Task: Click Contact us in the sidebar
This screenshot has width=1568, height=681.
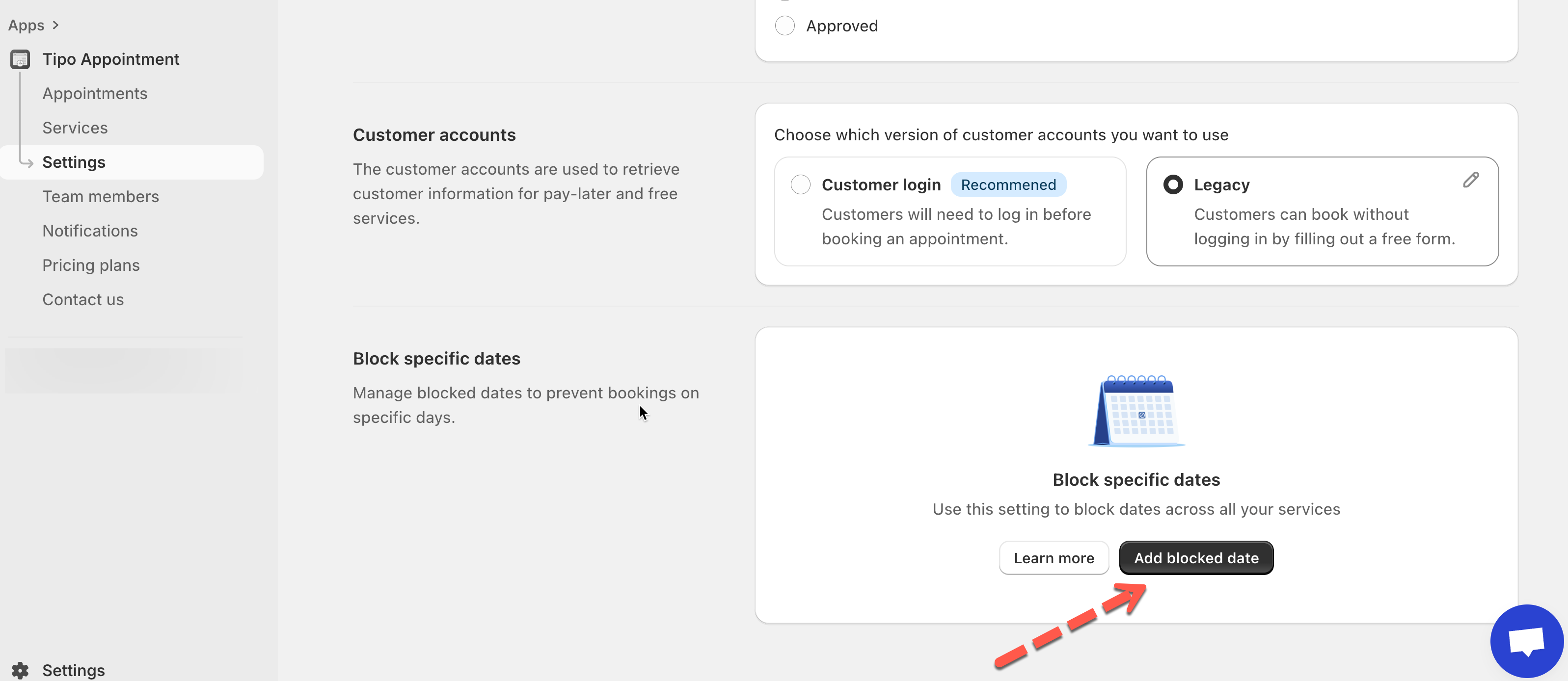Action: 83,299
